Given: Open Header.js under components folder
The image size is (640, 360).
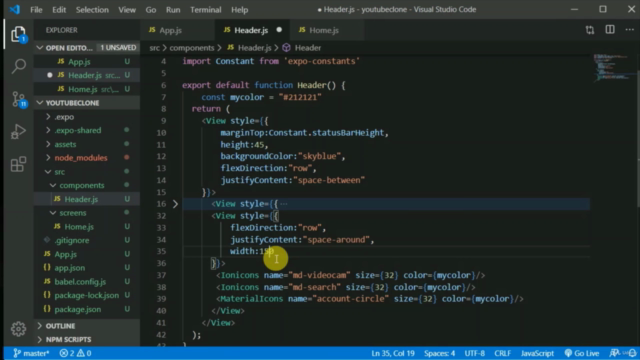Looking at the screenshot, I should pos(87,199).
